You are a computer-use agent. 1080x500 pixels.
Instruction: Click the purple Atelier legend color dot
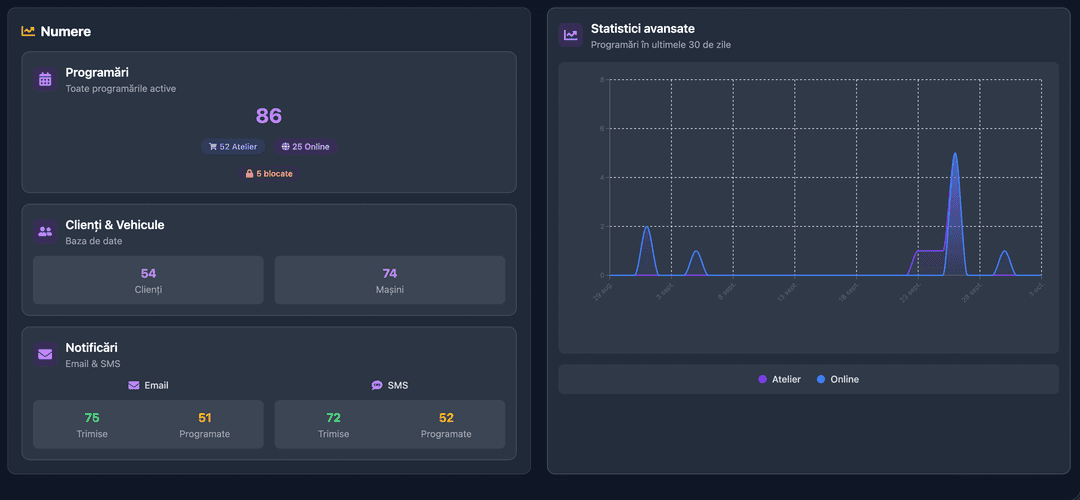763,379
